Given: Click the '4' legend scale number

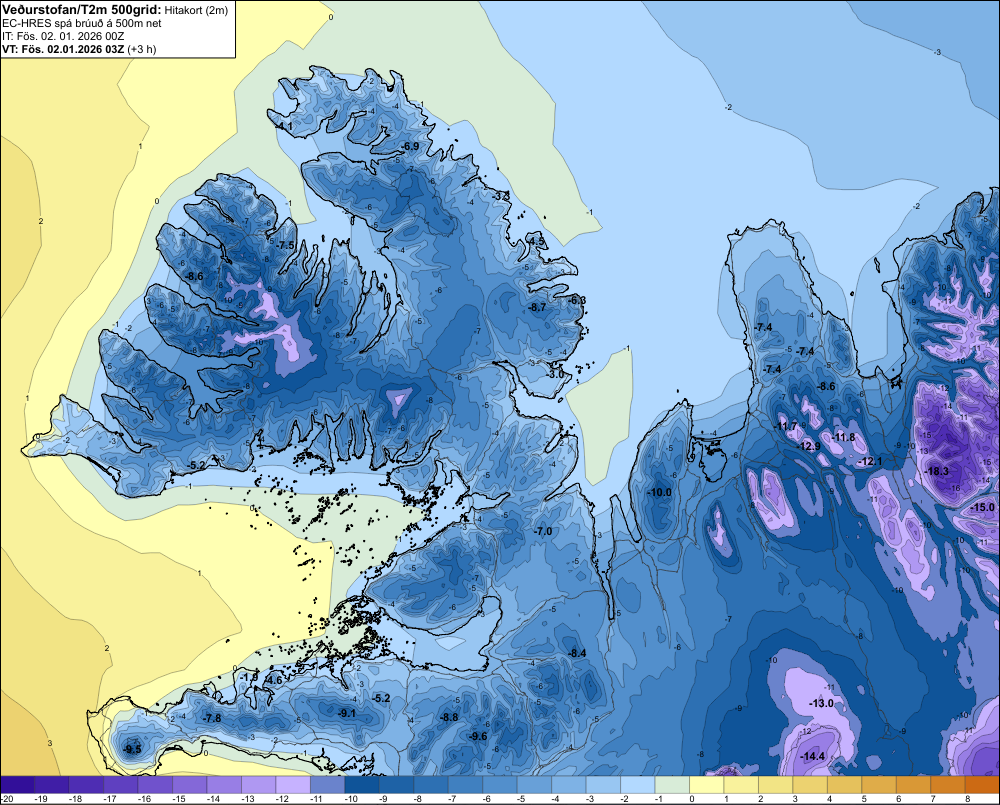Looking at the screenshot, I should click(830, 799).
